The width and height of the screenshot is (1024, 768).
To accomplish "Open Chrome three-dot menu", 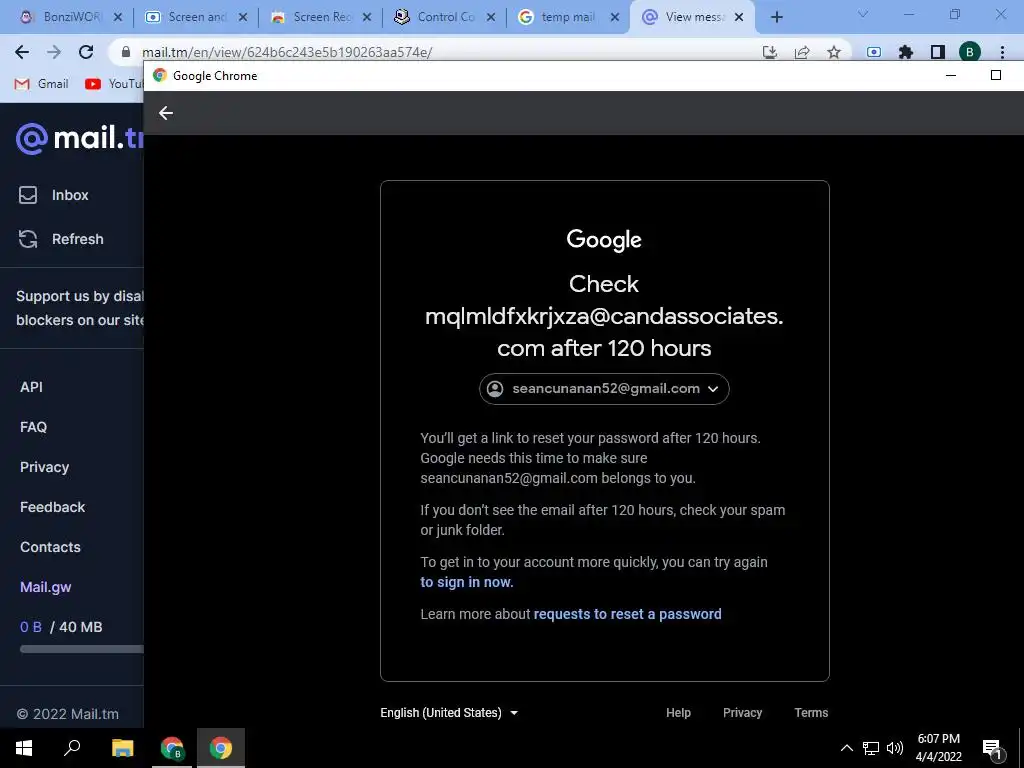I will tap(1002, 52).
